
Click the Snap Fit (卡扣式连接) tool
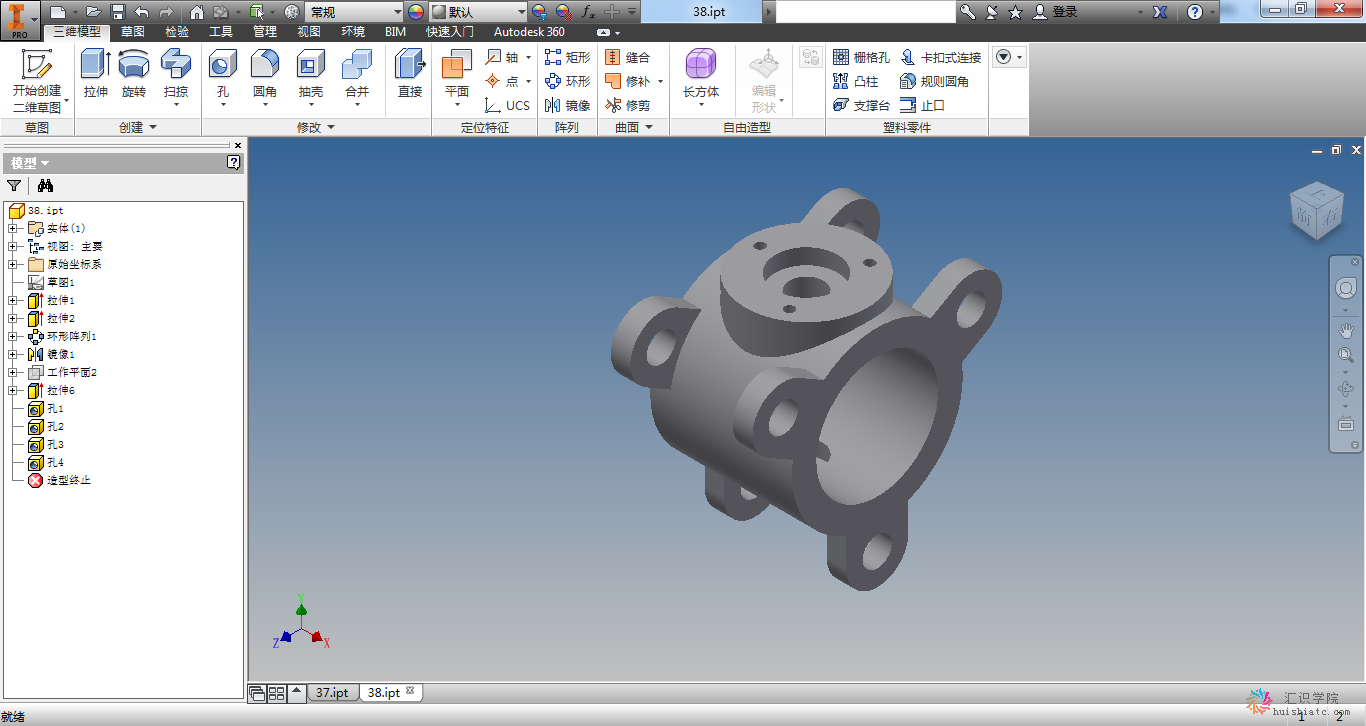pos(941,57)
